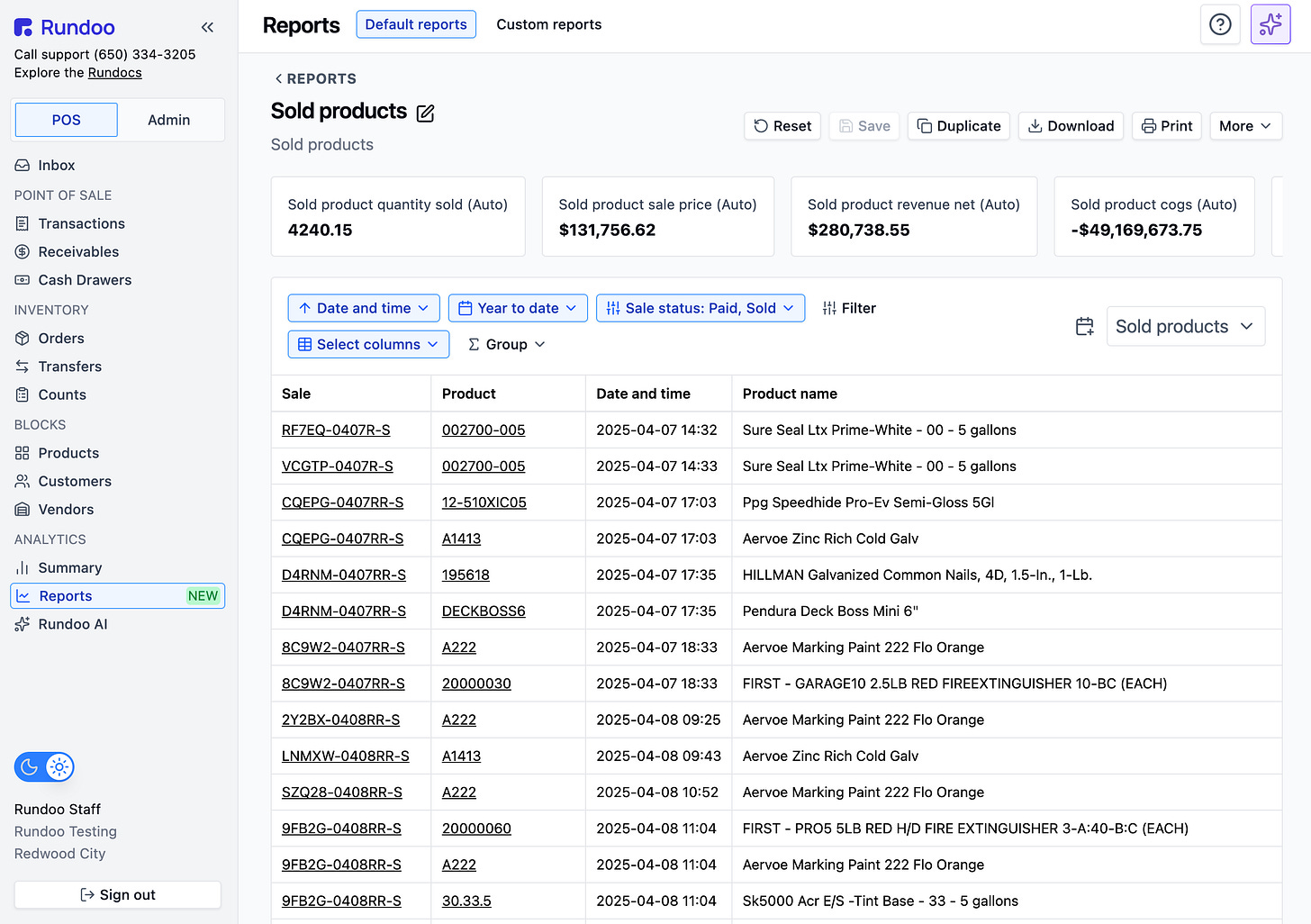Click the Sold product quantity sold card
Image resolution: width=1311 pixels, height=924 pixels.
coord(398,217)
